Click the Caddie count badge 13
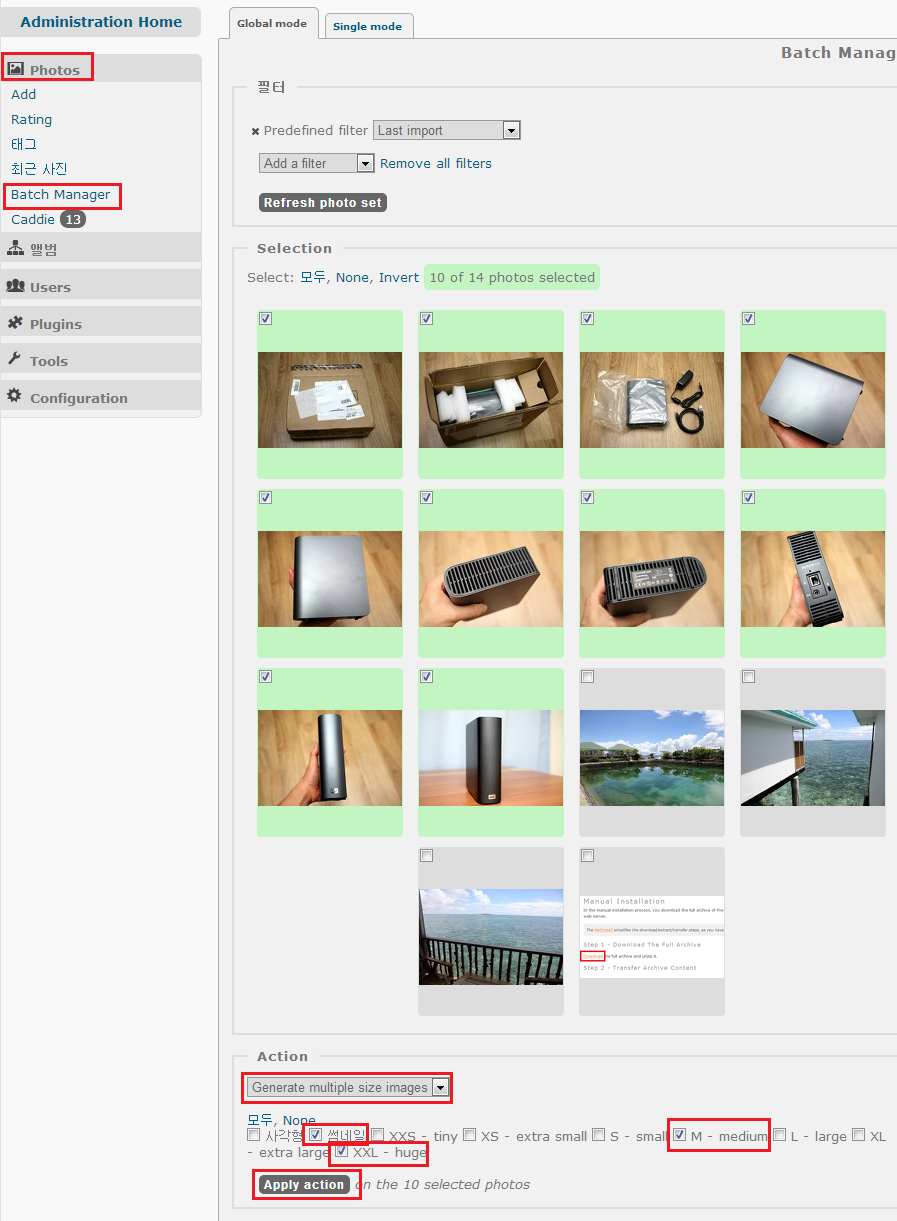 (x=73, y=219)
